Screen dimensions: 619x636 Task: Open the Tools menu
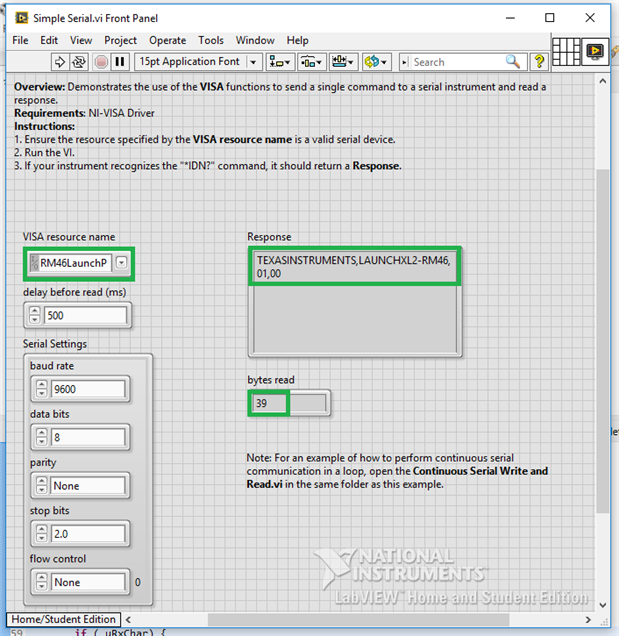[211, 41]
